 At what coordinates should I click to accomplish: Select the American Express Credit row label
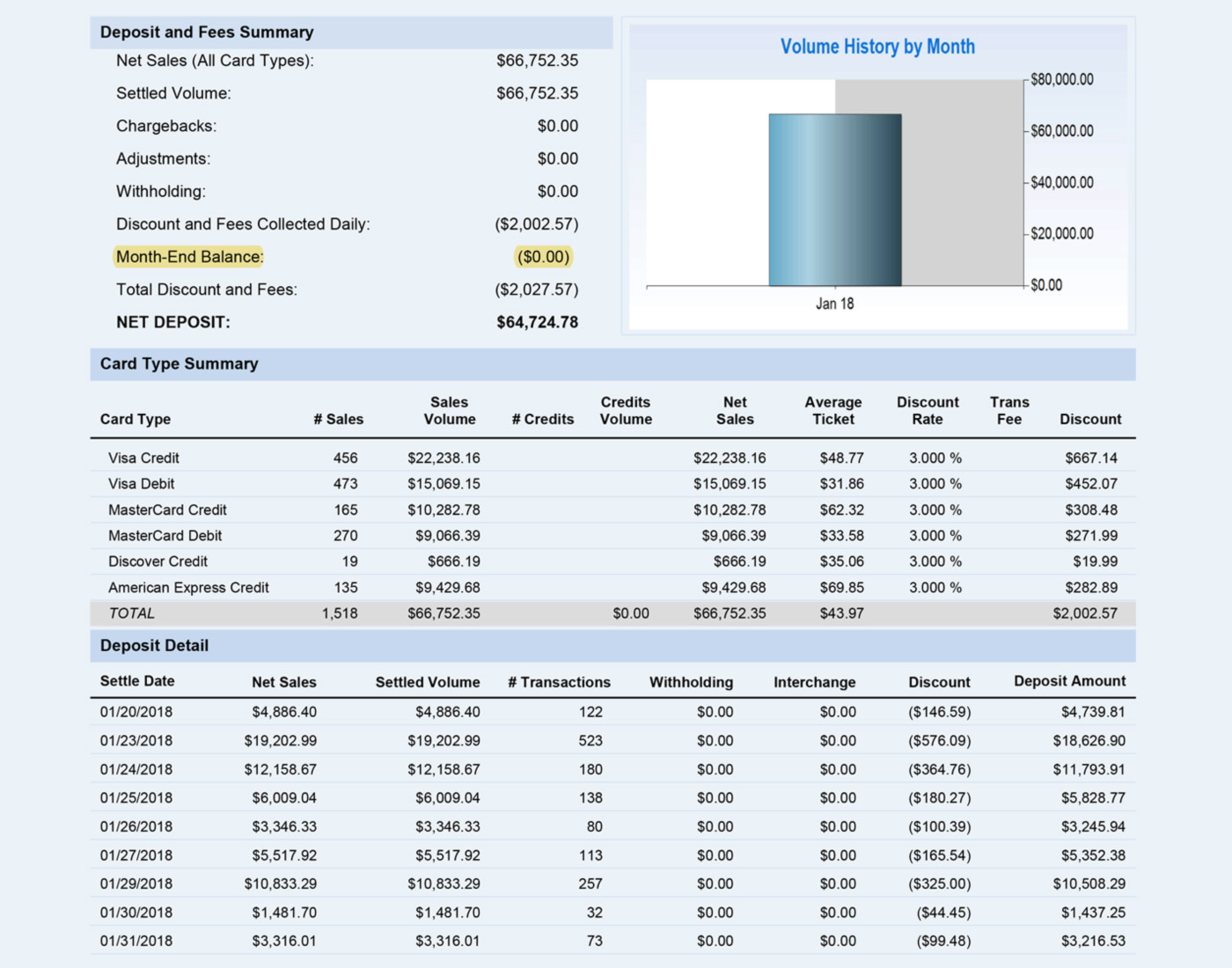[188, 588]
